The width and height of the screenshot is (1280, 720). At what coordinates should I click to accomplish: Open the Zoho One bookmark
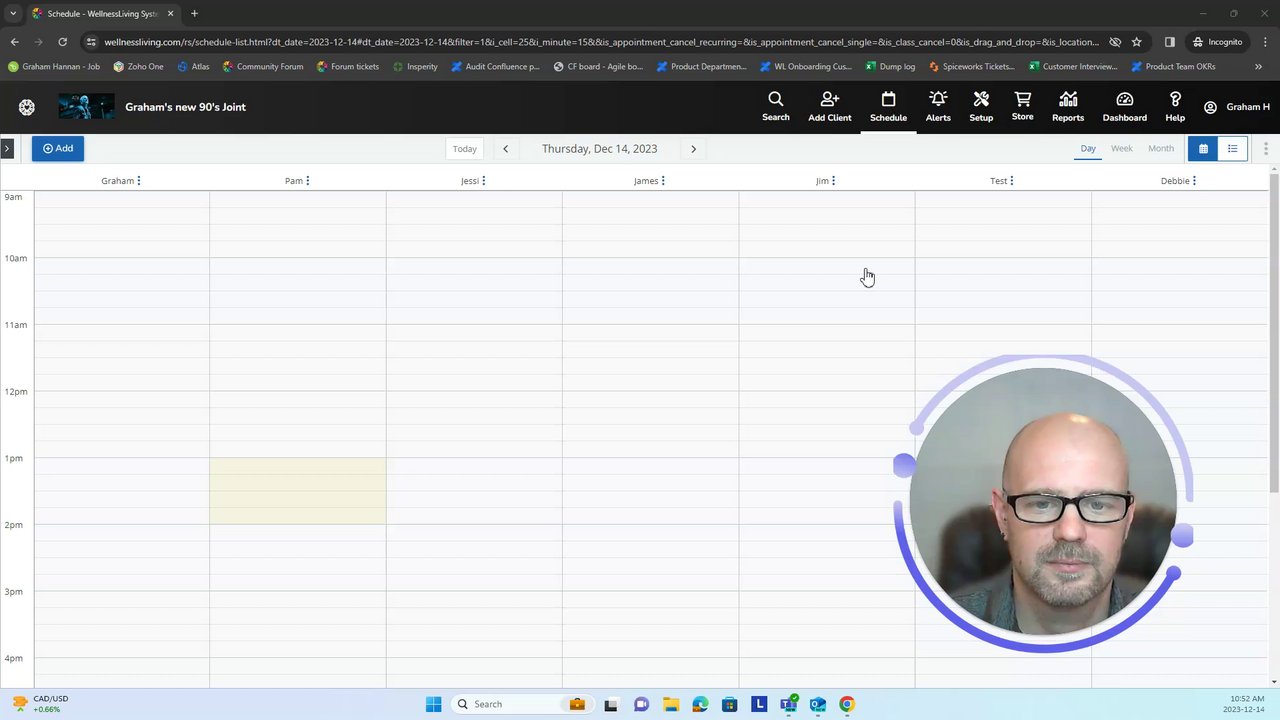coord(138,67)
